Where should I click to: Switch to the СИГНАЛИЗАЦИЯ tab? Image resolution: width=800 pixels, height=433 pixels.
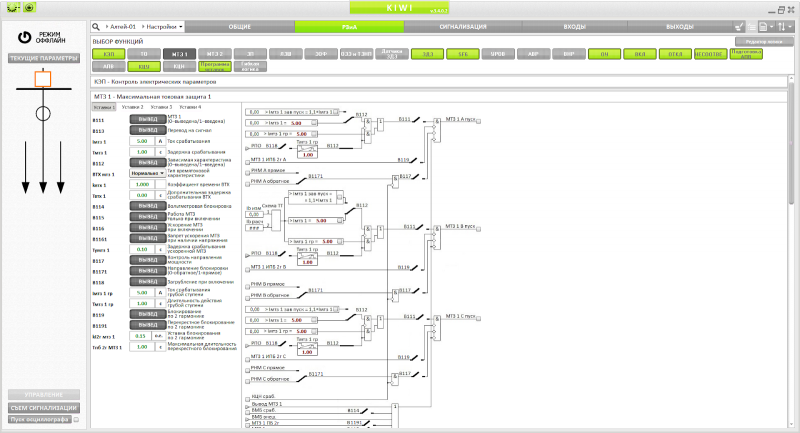click(x=463, y=27)
